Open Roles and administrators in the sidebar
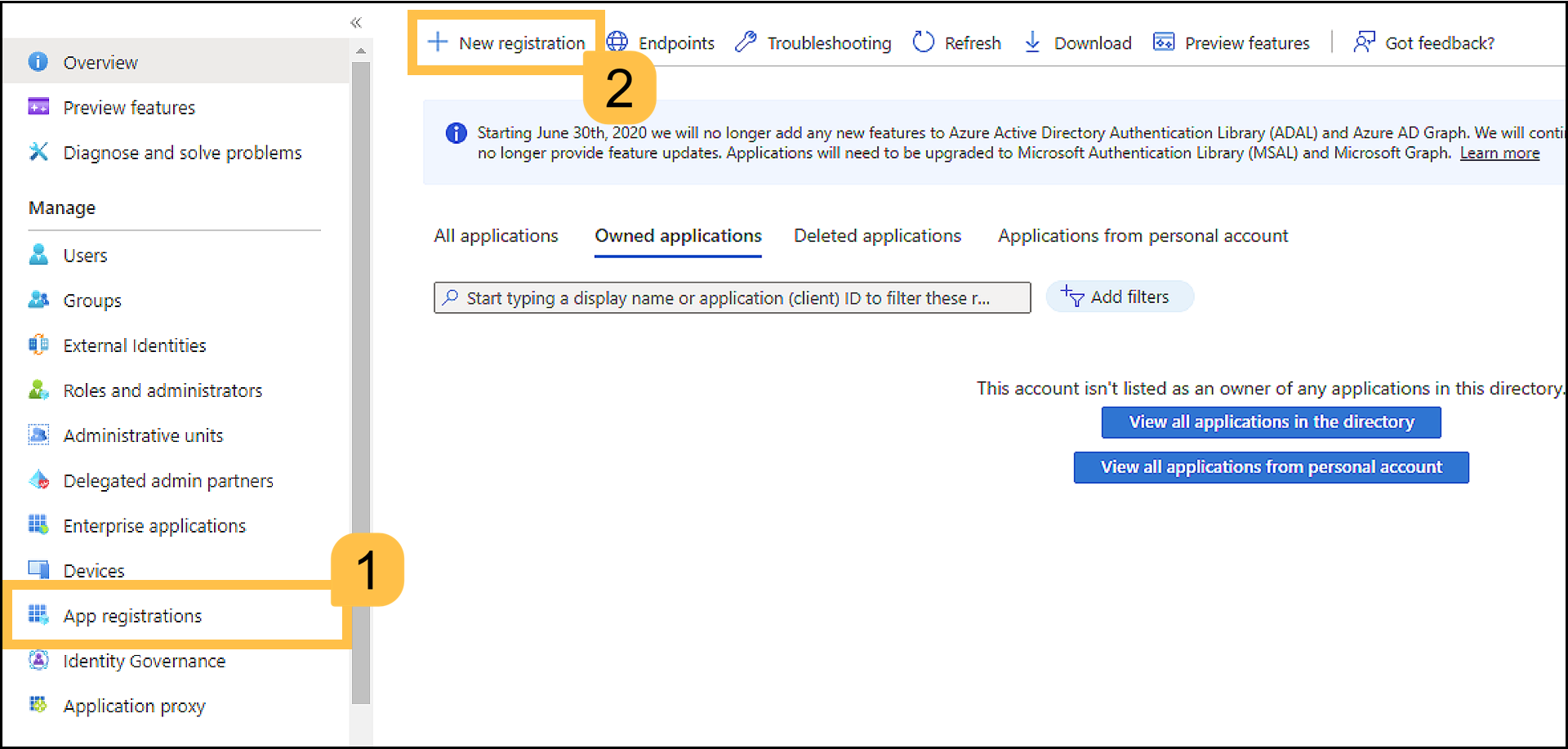 click(x=163, y=391)
